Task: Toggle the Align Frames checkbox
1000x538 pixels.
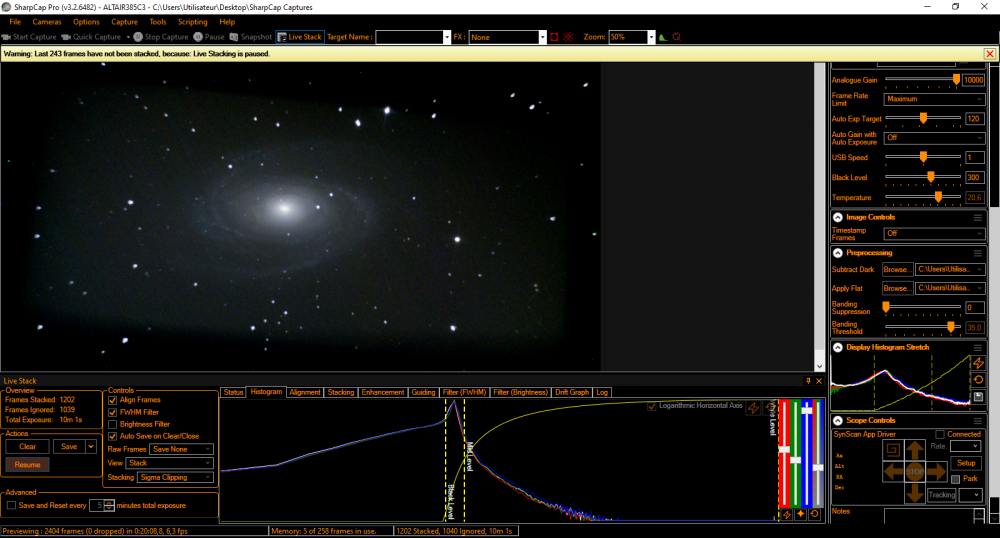Action: [x=113, y=400]
